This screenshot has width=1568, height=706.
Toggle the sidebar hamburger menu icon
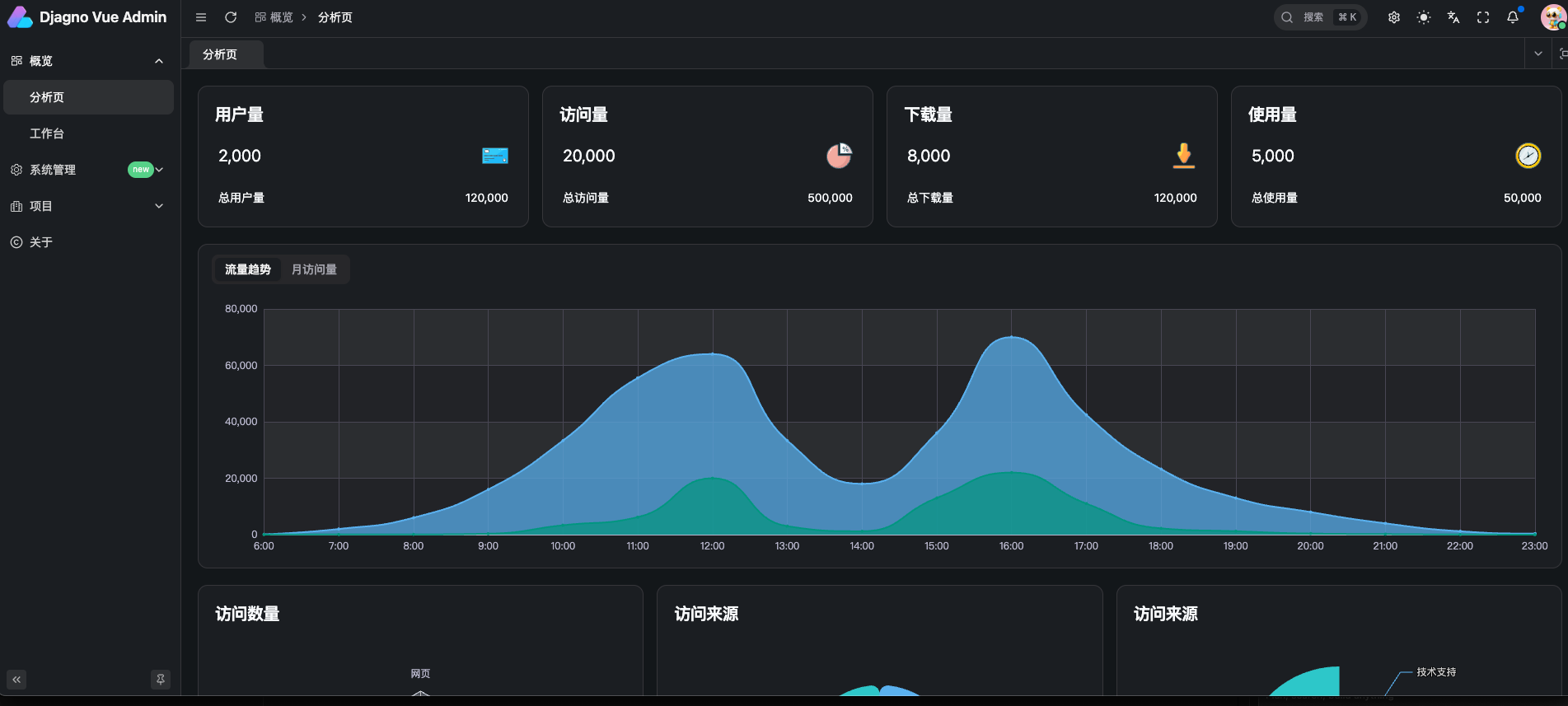(x=201, y=17)
